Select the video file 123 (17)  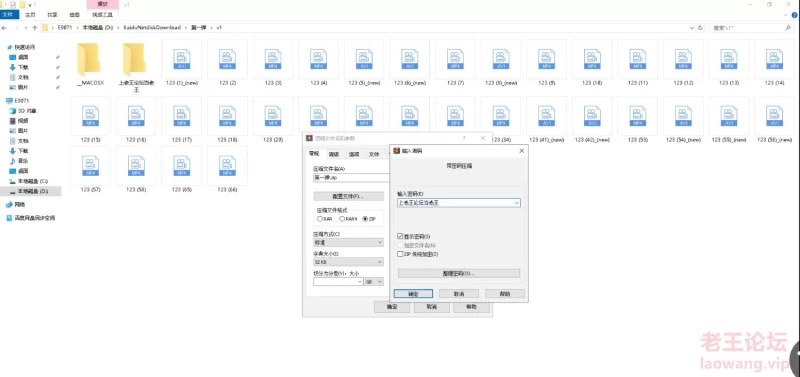[181, 120]
